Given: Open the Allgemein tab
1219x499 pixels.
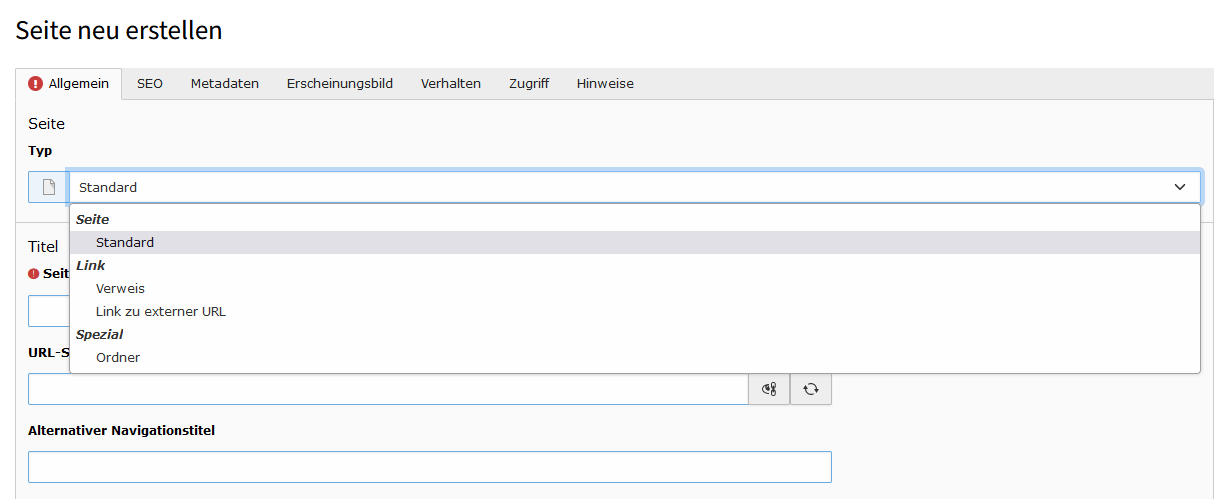Looking at the screenshot, I should click(x=69, y=84).
